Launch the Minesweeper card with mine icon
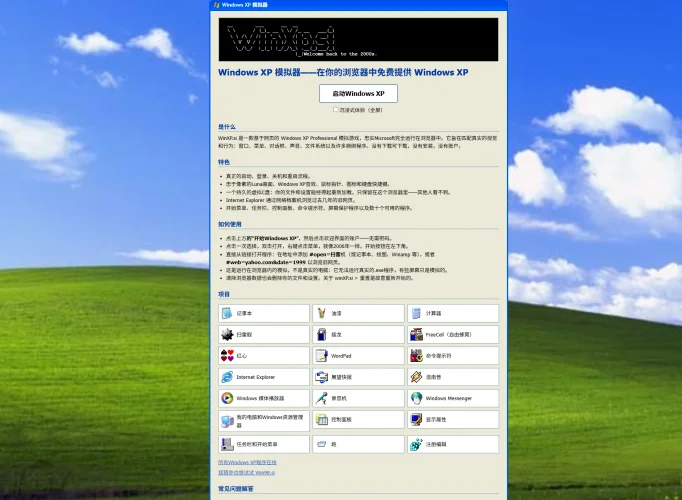The height and width of the screenshot is (500, 682). [x=264, y=335]
